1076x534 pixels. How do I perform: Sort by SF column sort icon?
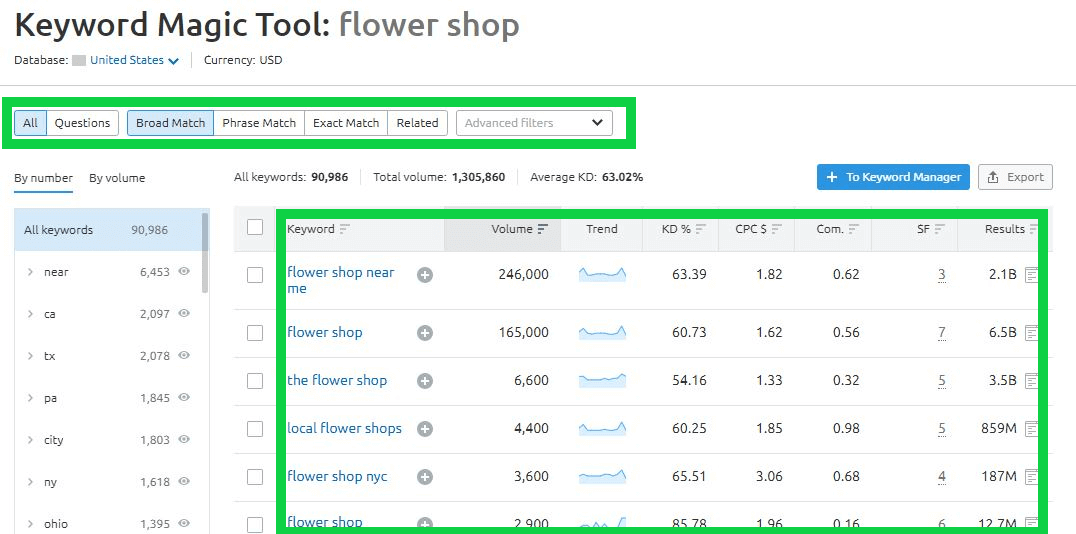940,229
